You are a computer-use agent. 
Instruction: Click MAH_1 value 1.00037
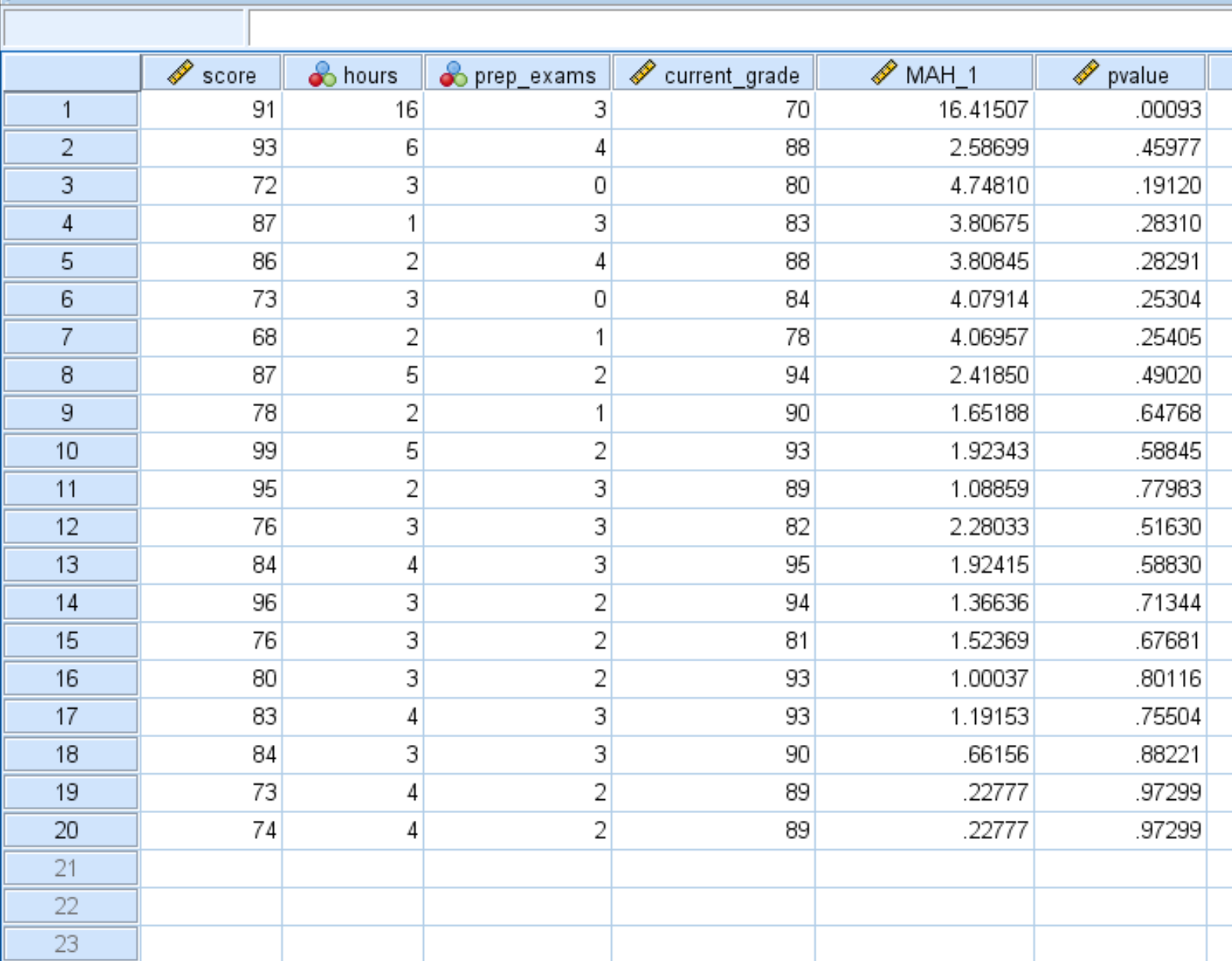(925, 678)
